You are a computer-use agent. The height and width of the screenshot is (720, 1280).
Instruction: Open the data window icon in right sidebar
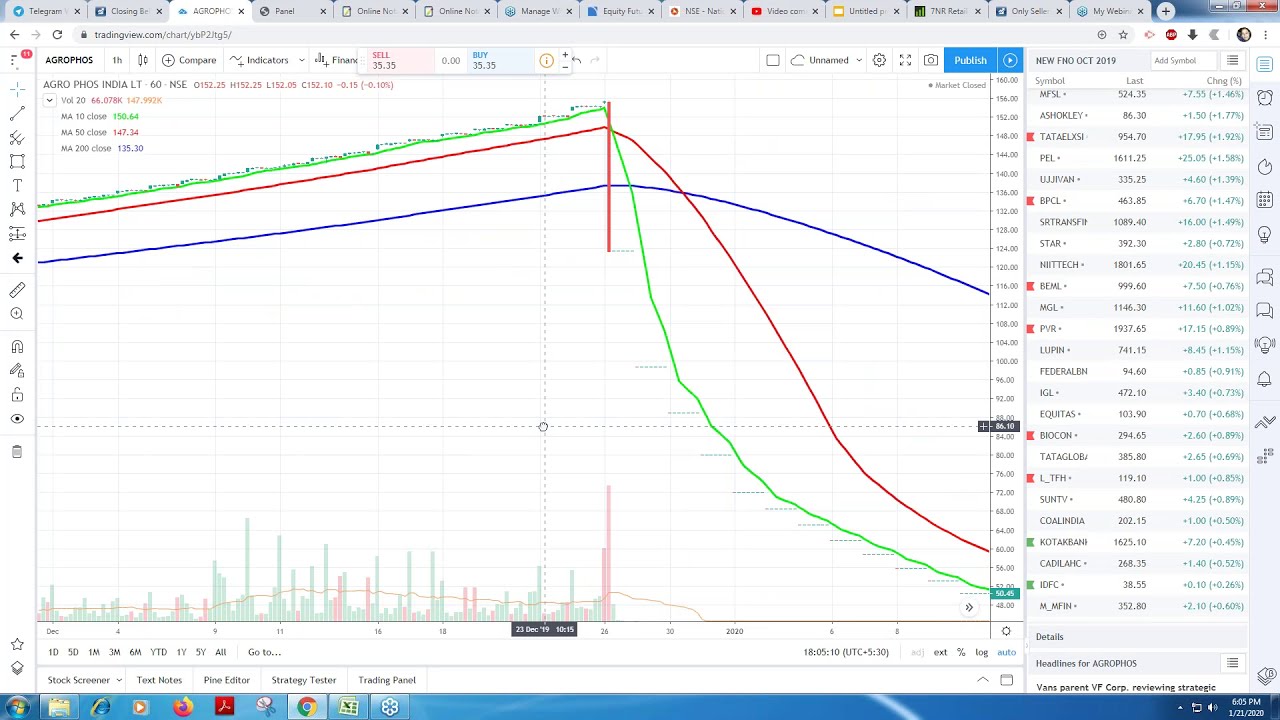(1265, 132)
